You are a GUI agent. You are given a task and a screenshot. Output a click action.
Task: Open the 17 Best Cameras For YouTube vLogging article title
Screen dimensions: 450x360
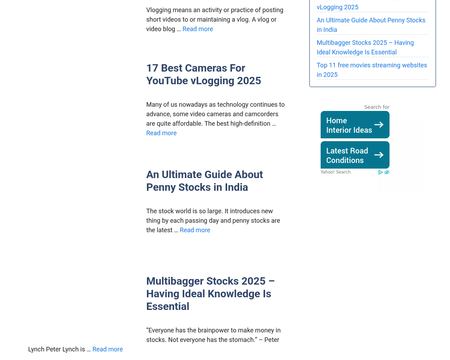coord(204,74)
